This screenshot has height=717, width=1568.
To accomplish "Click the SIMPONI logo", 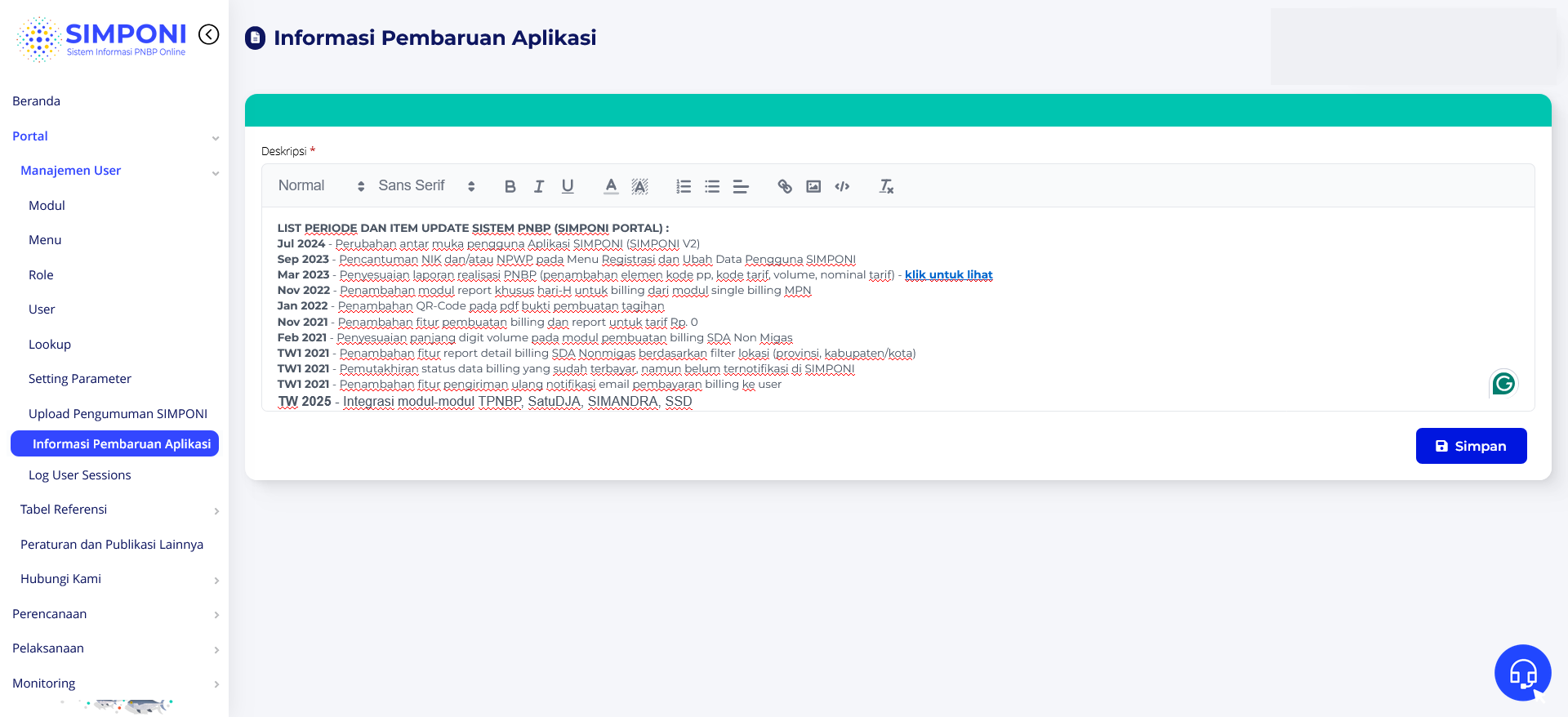I will [101, 38].
